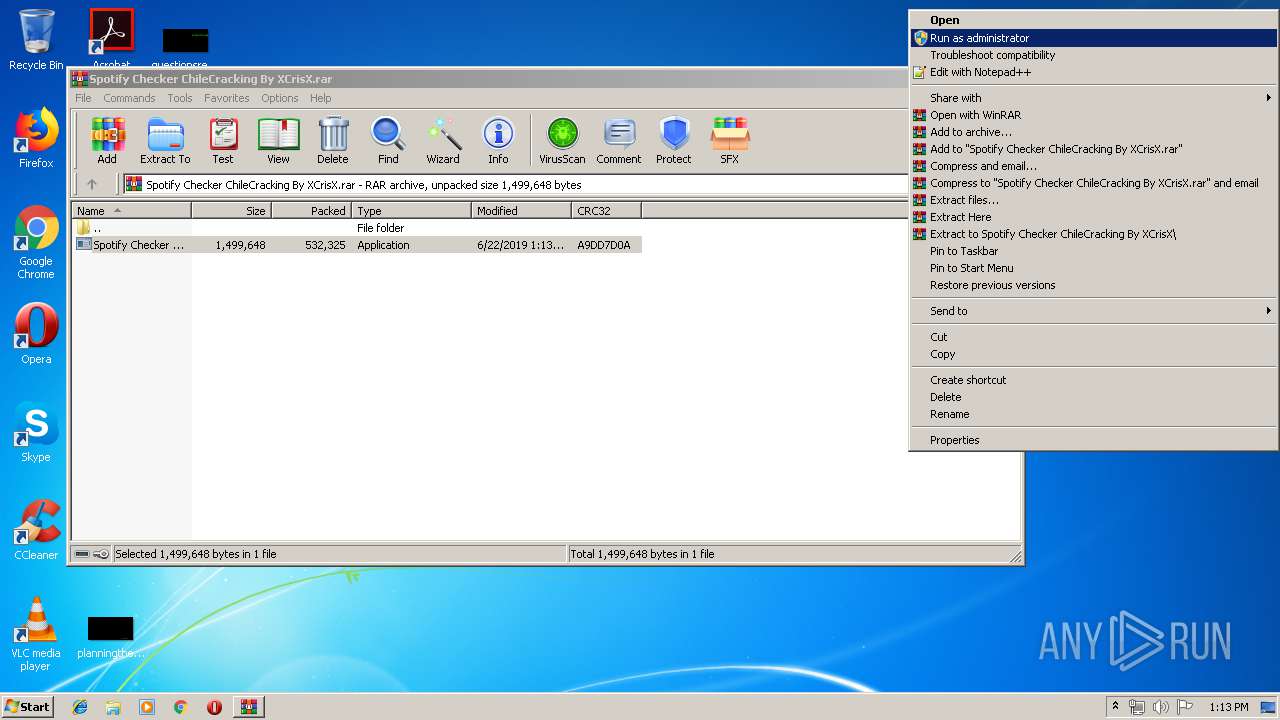Screen dimensions: 1280x720
Task: Open the Commands menu
Action: coord(129,98)
